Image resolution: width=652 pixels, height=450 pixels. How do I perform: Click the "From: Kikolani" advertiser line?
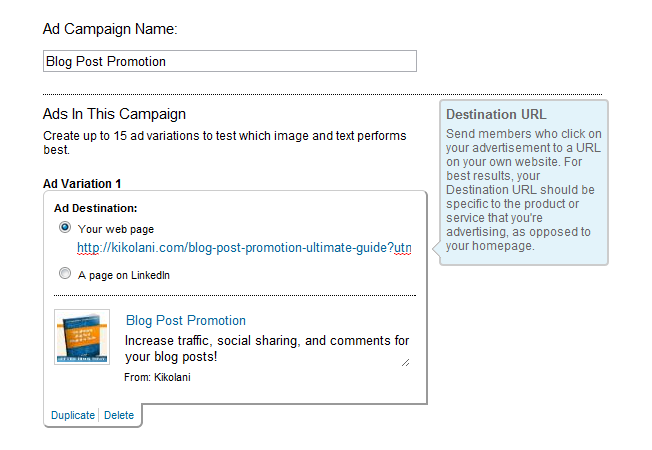click(x=157, y=377)
